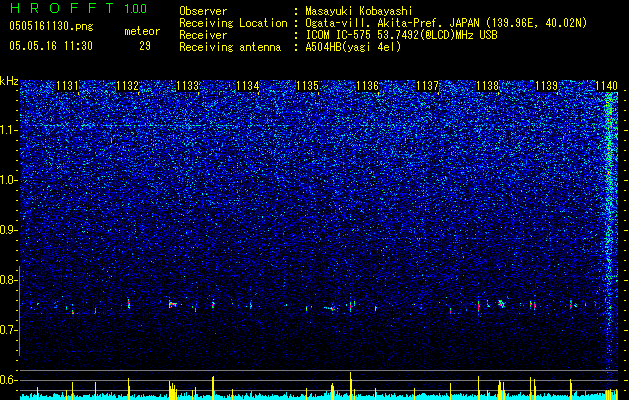Click the meteor label

[x=142, y=31]
